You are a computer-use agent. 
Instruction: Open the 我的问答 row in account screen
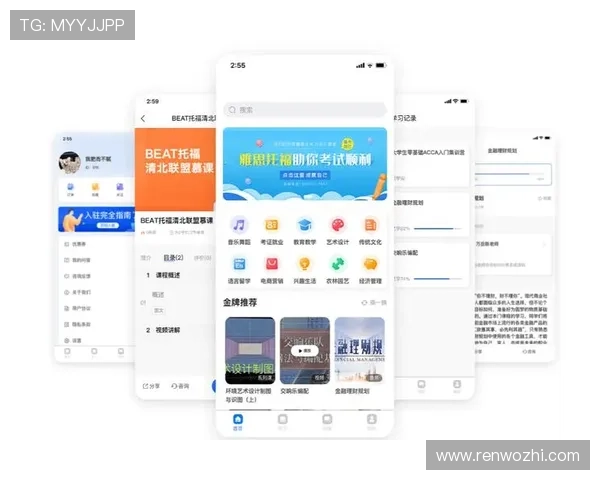pyautogui.click(x=95, y=260)
